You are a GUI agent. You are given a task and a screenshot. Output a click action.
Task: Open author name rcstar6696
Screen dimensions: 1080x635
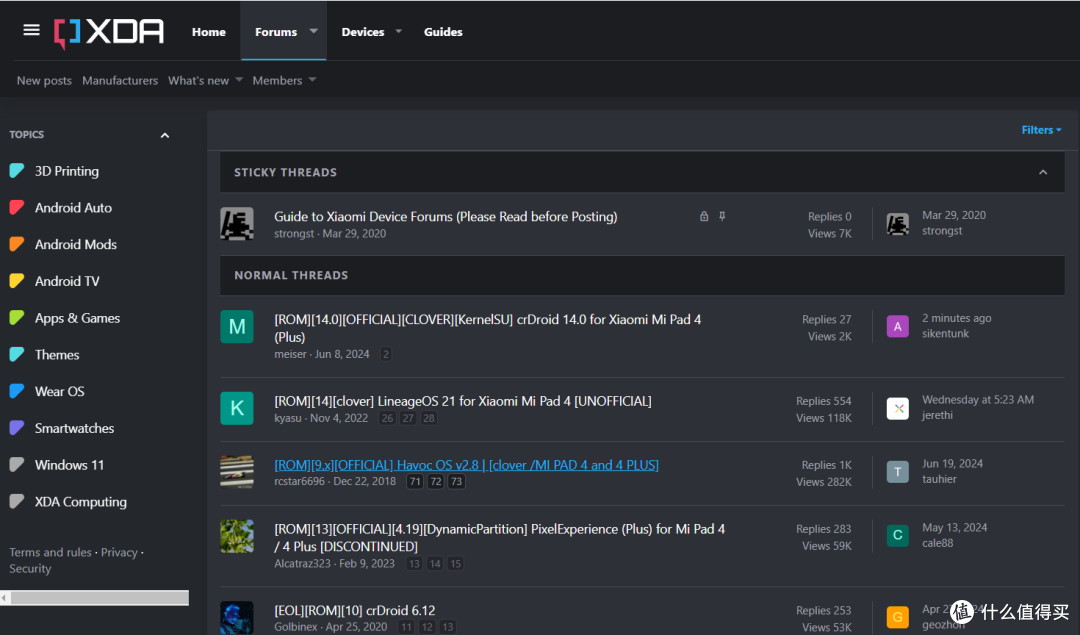coord(299,481)
